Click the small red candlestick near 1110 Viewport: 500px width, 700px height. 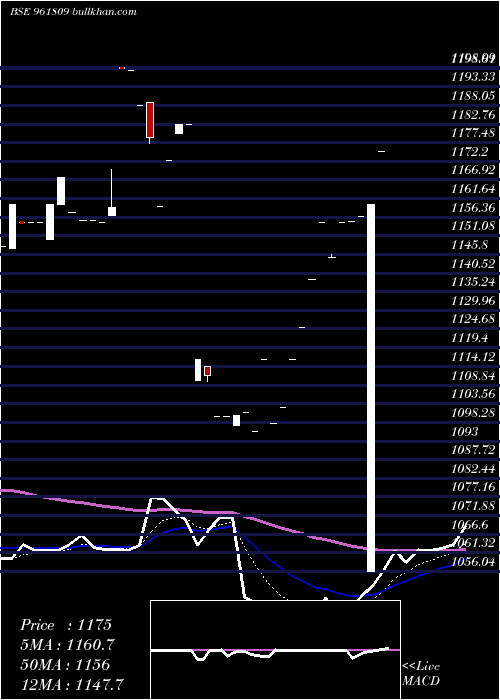(x=208, y=372)
